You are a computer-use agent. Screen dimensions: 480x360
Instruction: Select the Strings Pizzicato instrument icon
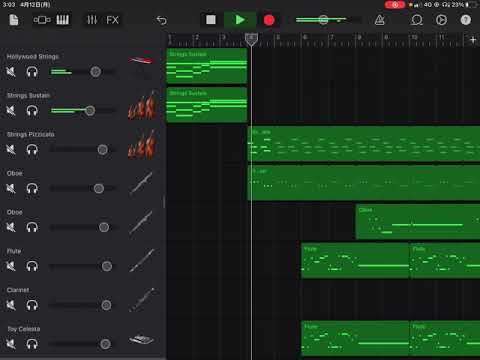click(142, 145)
